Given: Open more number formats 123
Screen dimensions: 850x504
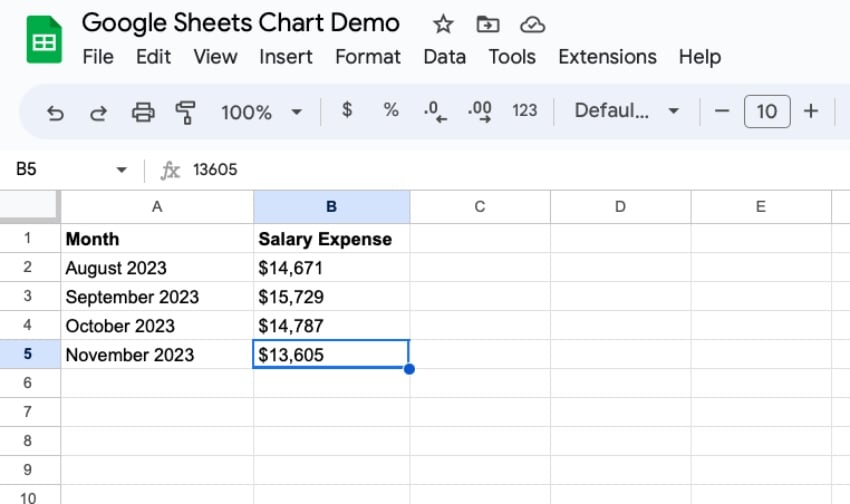Looking at the screenshot, I should pos(524,111).
